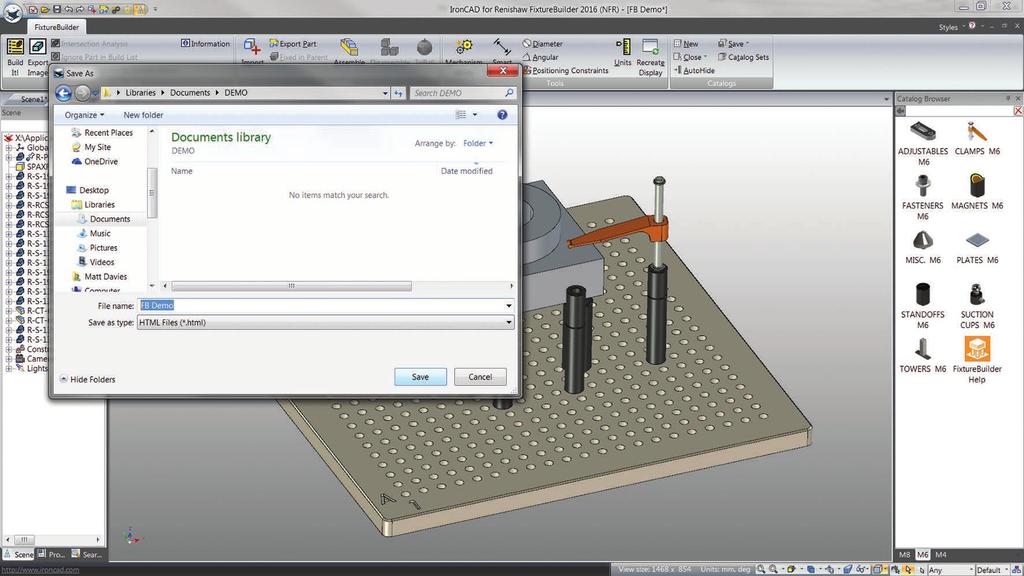Open Save dropdown in Catalogs group

click(733, 44)
